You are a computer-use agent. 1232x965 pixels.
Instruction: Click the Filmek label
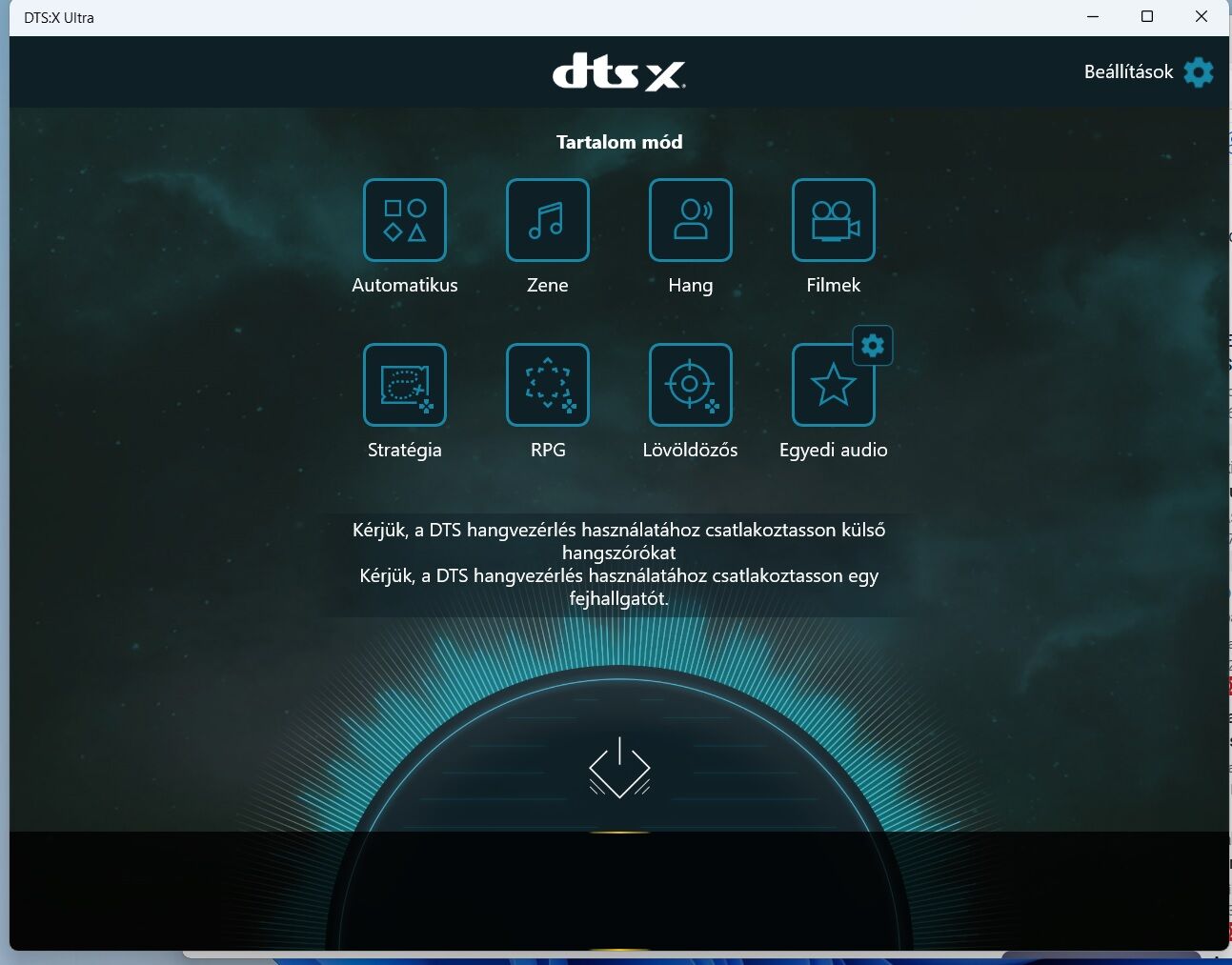pos(834,285)
